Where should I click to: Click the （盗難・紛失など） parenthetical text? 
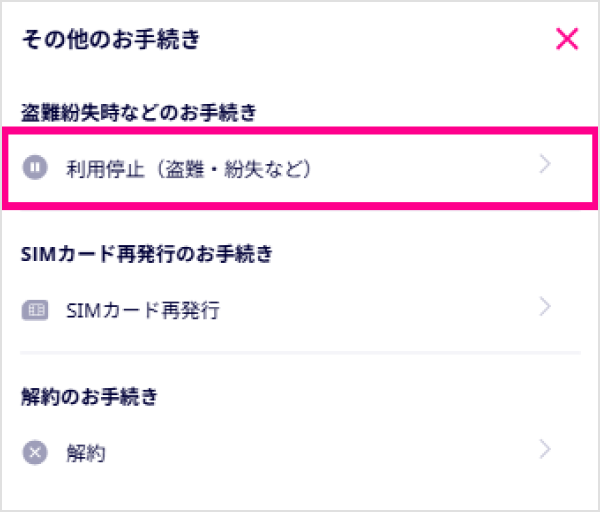coord(228,168)
